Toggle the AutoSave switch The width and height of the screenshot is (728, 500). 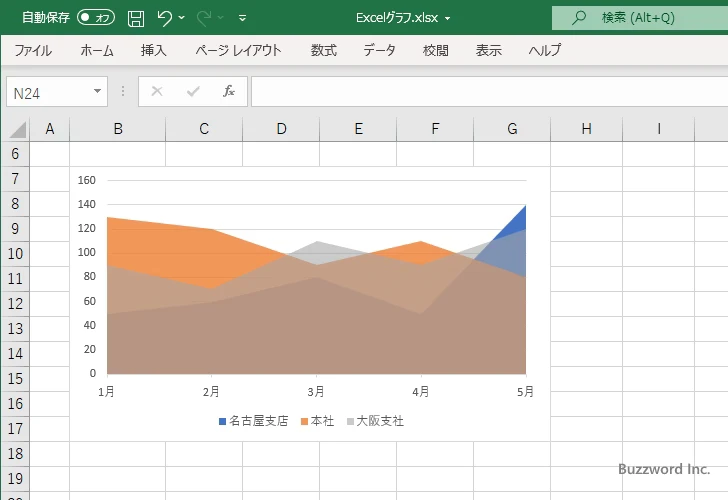(96, 18)
